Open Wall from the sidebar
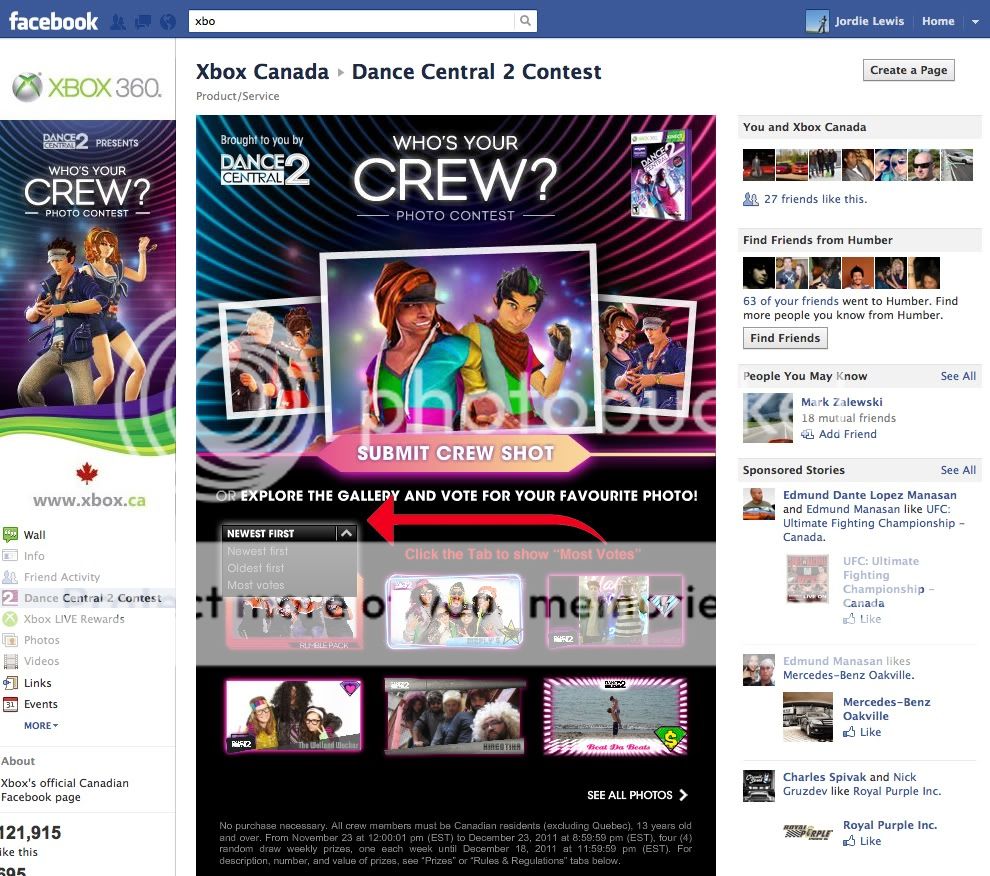This screenshot has width=990, height=876. click(x=35, y=535)
